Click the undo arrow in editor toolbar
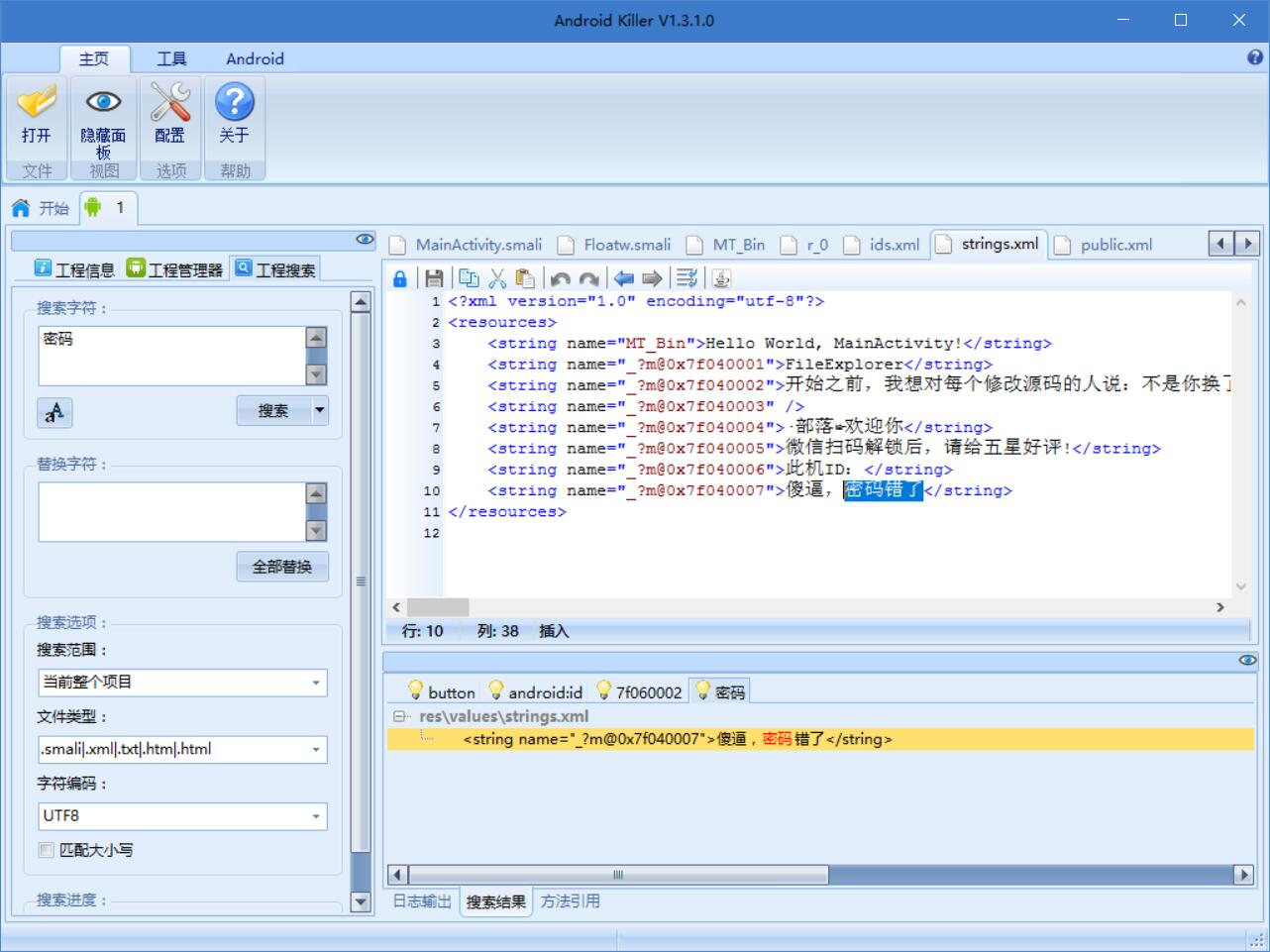This screenshot has width=1270, height=952. tap(561, 279)
